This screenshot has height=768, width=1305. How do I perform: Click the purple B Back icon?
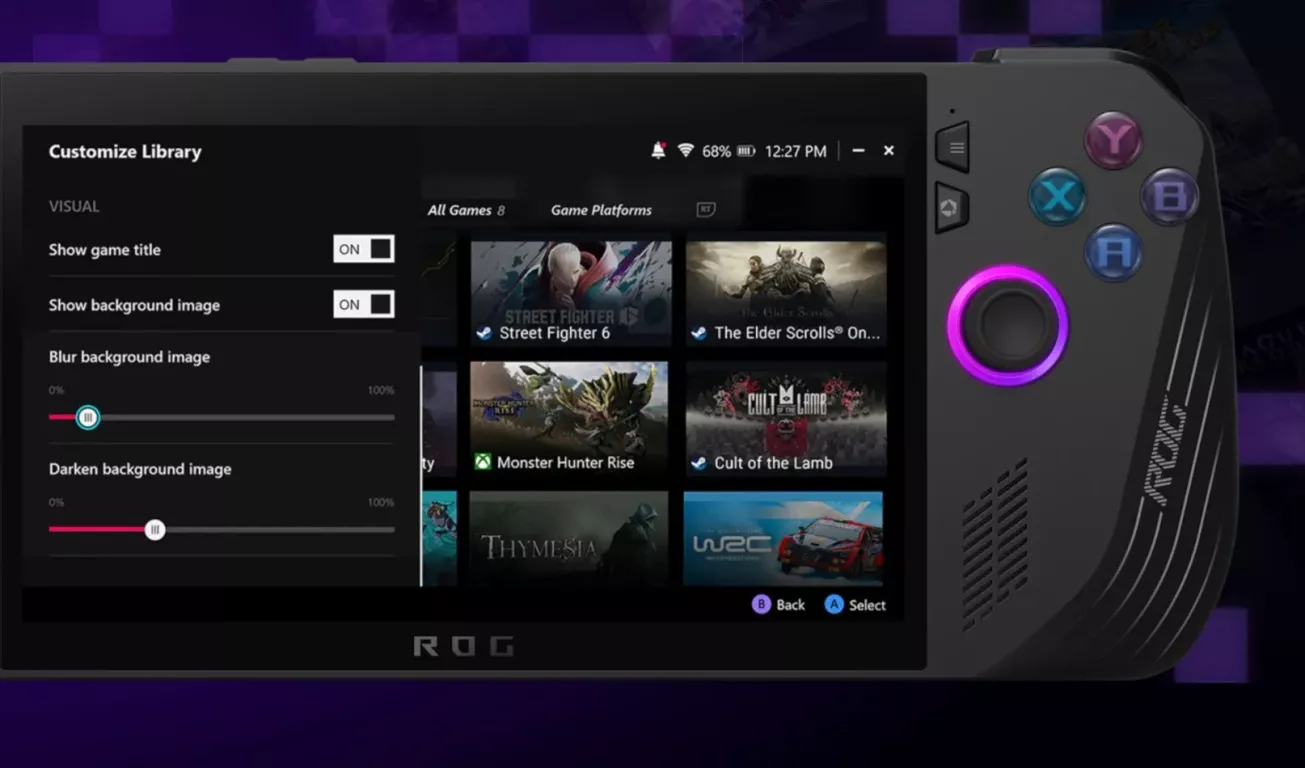tap(761, 605)
